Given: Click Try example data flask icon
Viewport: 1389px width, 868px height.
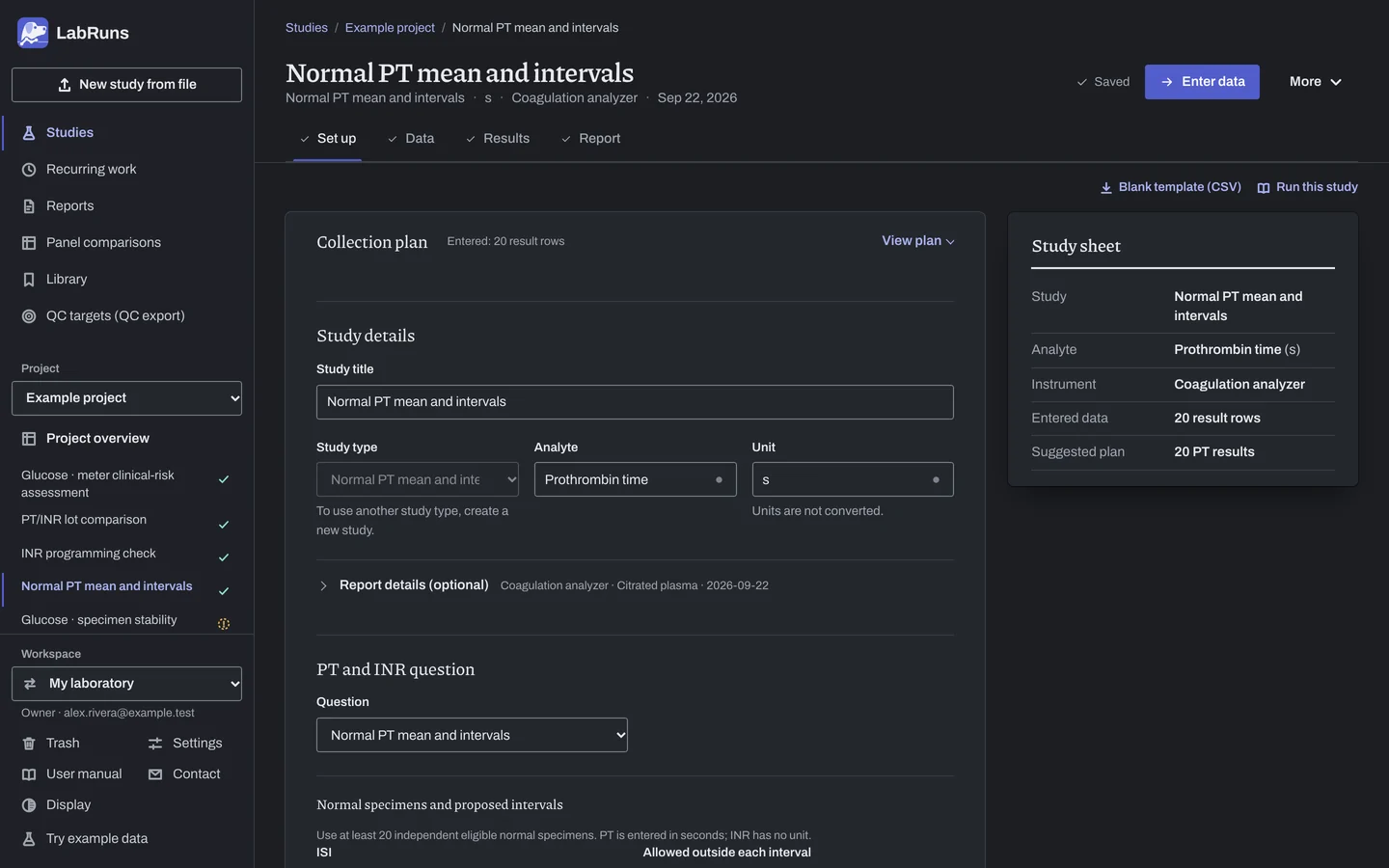Looking at the screenshot, I should coord(29,839).
